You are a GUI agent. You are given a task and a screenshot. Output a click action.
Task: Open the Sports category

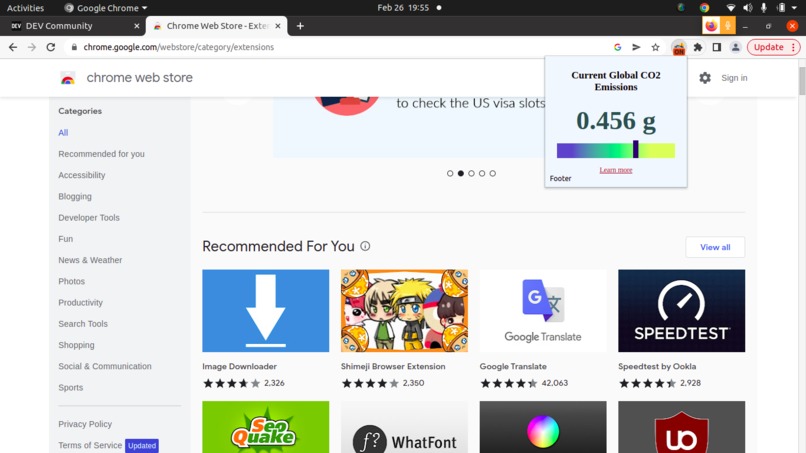tap(71, 388)
